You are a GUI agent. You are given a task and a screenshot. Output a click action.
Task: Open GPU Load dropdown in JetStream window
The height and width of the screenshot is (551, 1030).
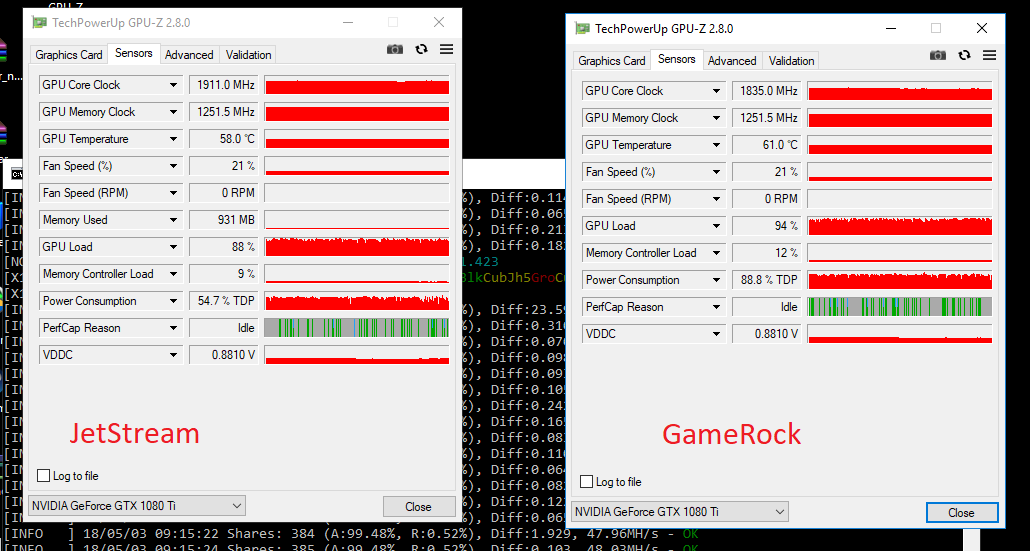(173, 247)
